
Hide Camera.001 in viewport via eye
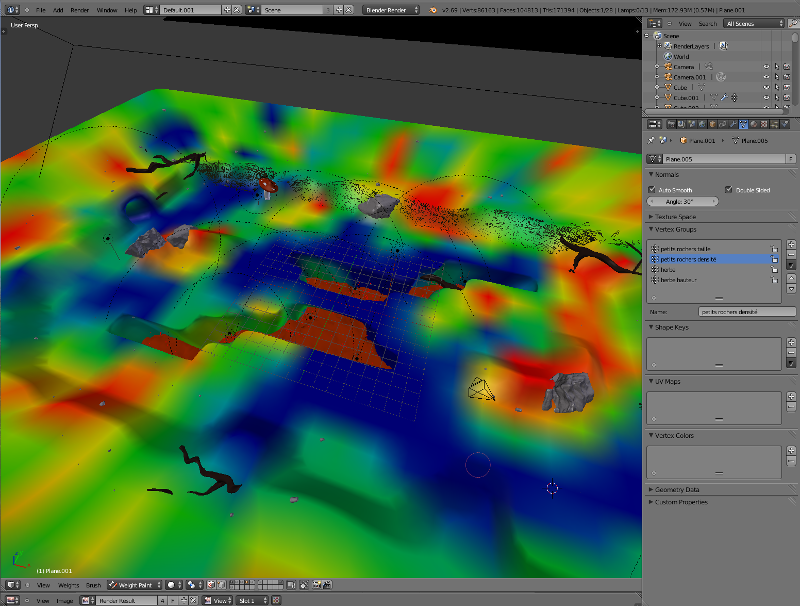coord(766,77)
